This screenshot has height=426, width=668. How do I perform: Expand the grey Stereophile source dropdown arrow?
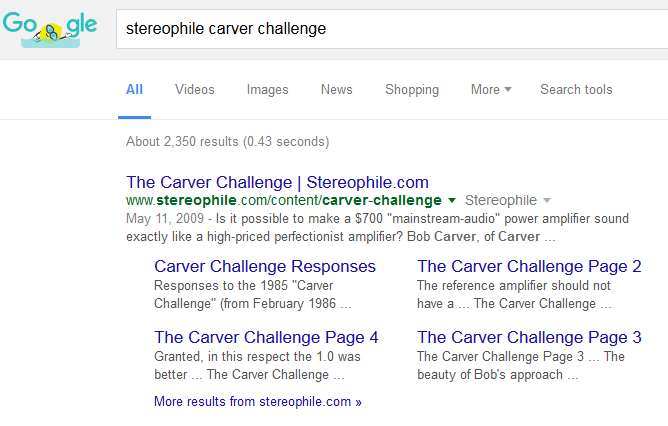547,200
